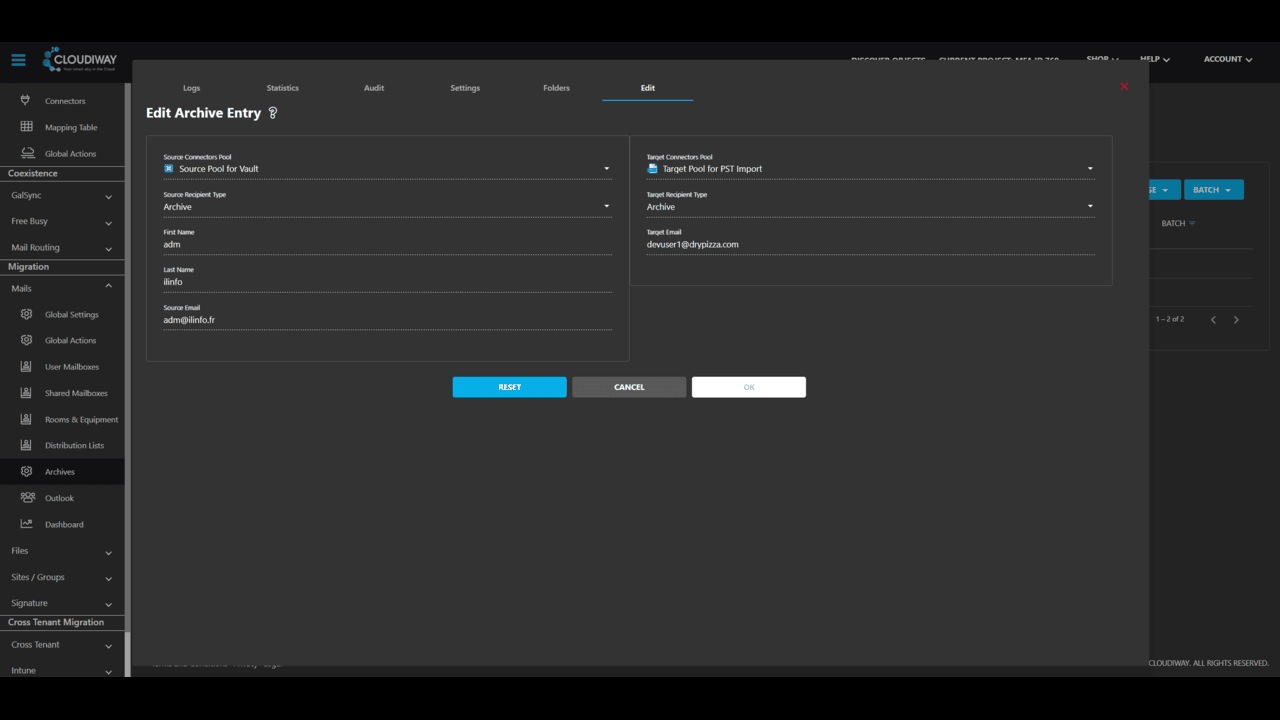The image size is (1280, 720).
Task: Open help icon beside Edit Archive Entry
Action: point(273,113)
